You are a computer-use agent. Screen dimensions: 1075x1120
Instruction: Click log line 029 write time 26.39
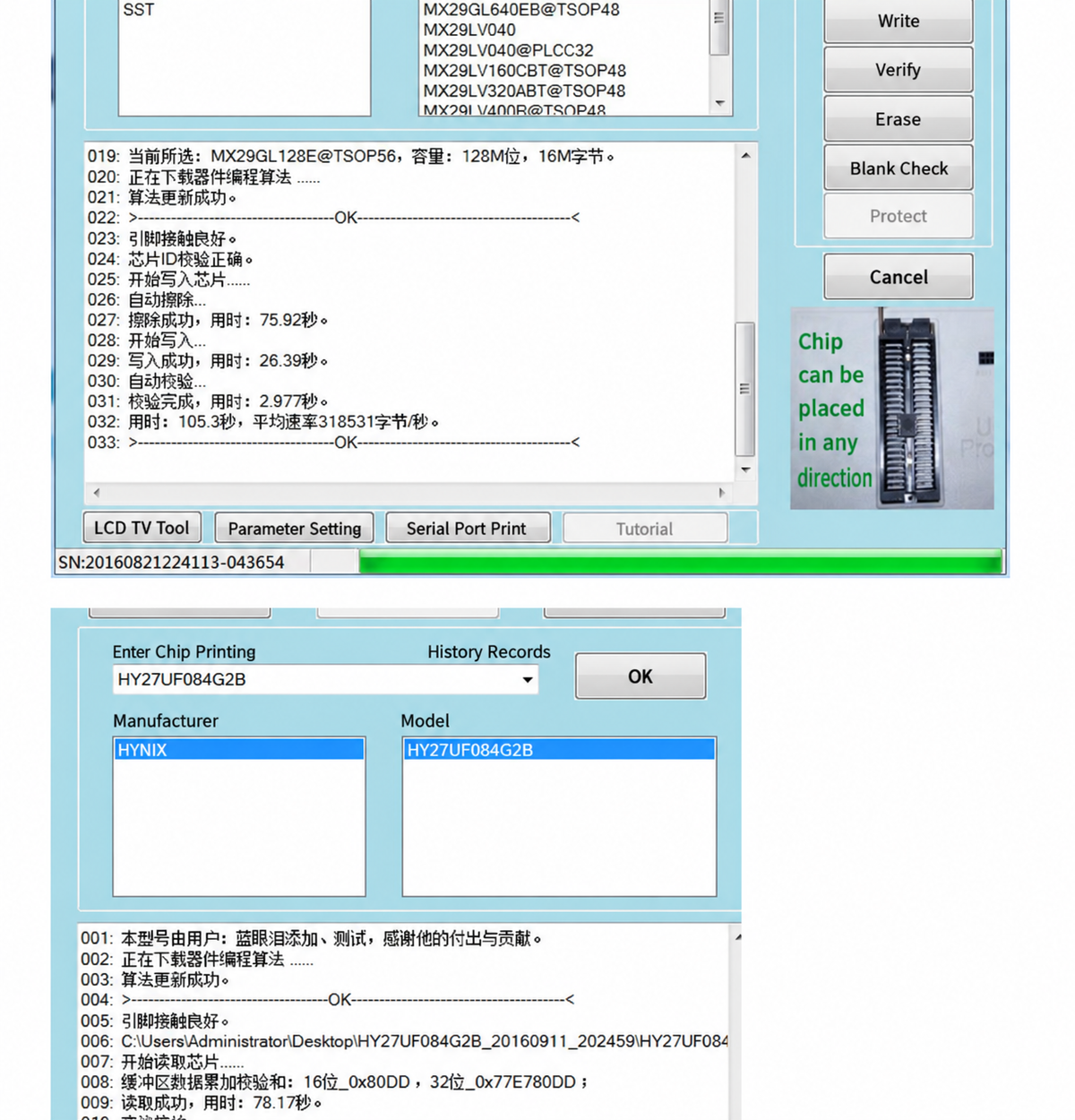click(208, 361)
